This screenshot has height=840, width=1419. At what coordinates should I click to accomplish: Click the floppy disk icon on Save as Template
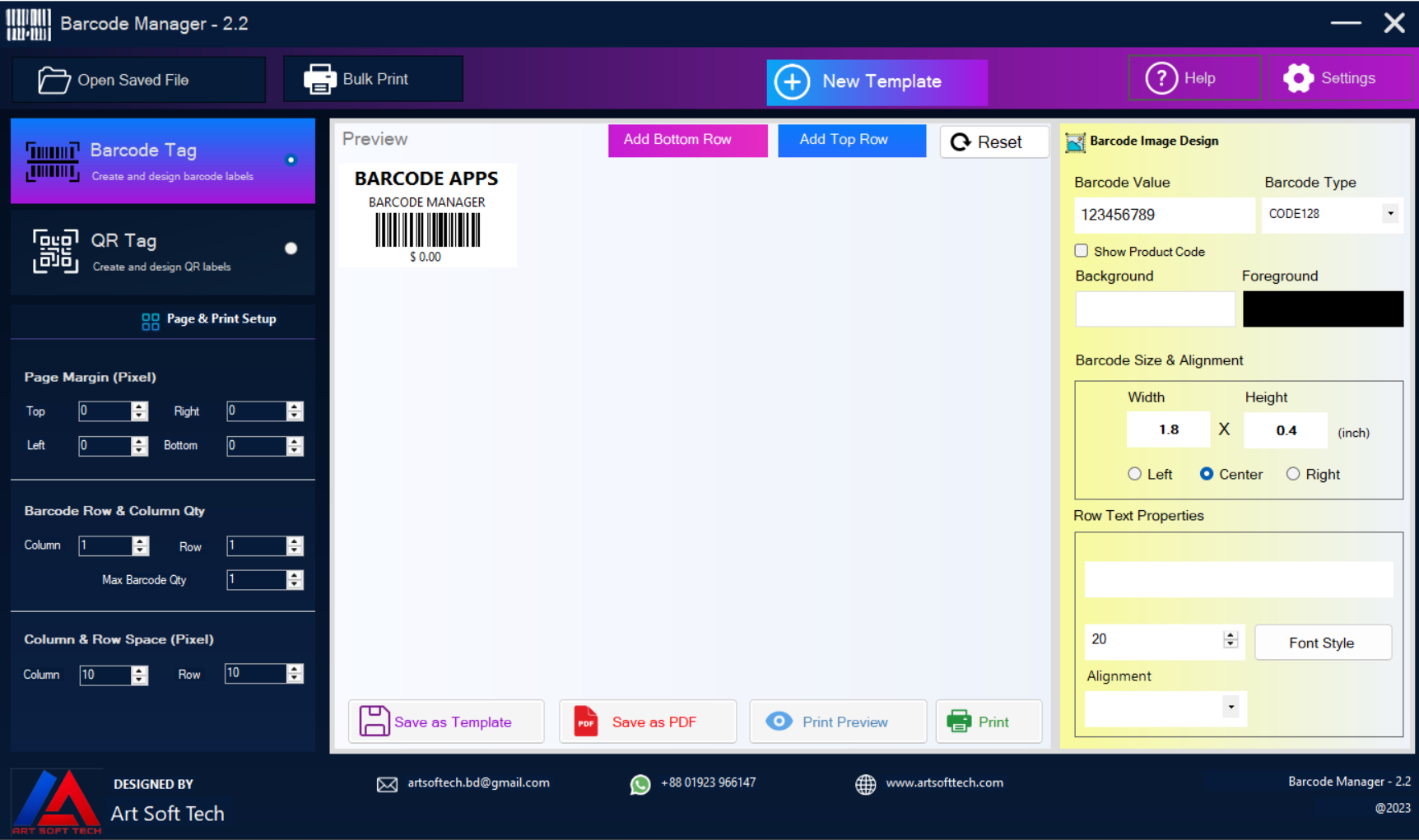click(375, 721)
